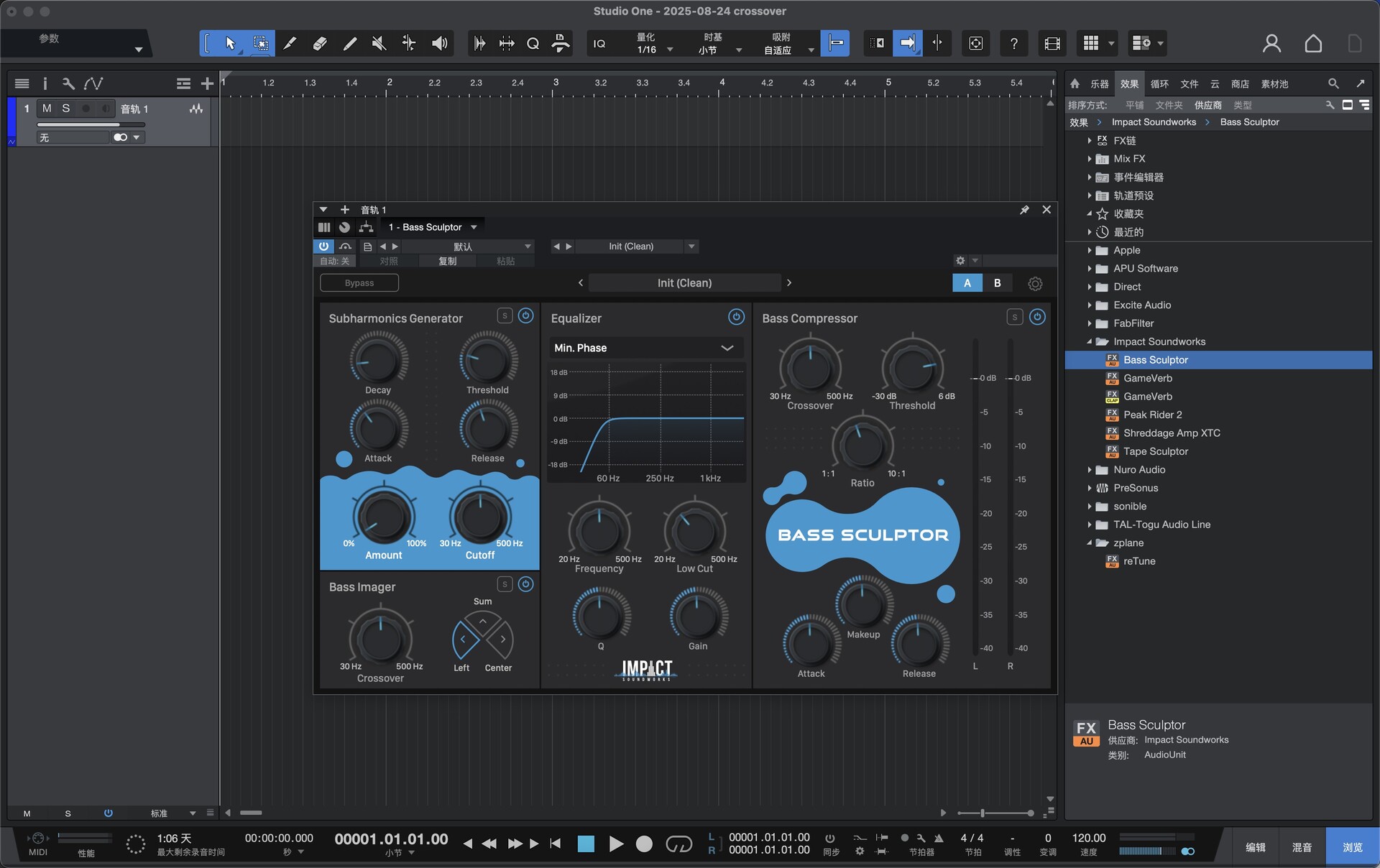1380x868 pixels.
Task: Switch to the 文件 browser tab
Action: pyautogui.click(x=1190, y=84)
